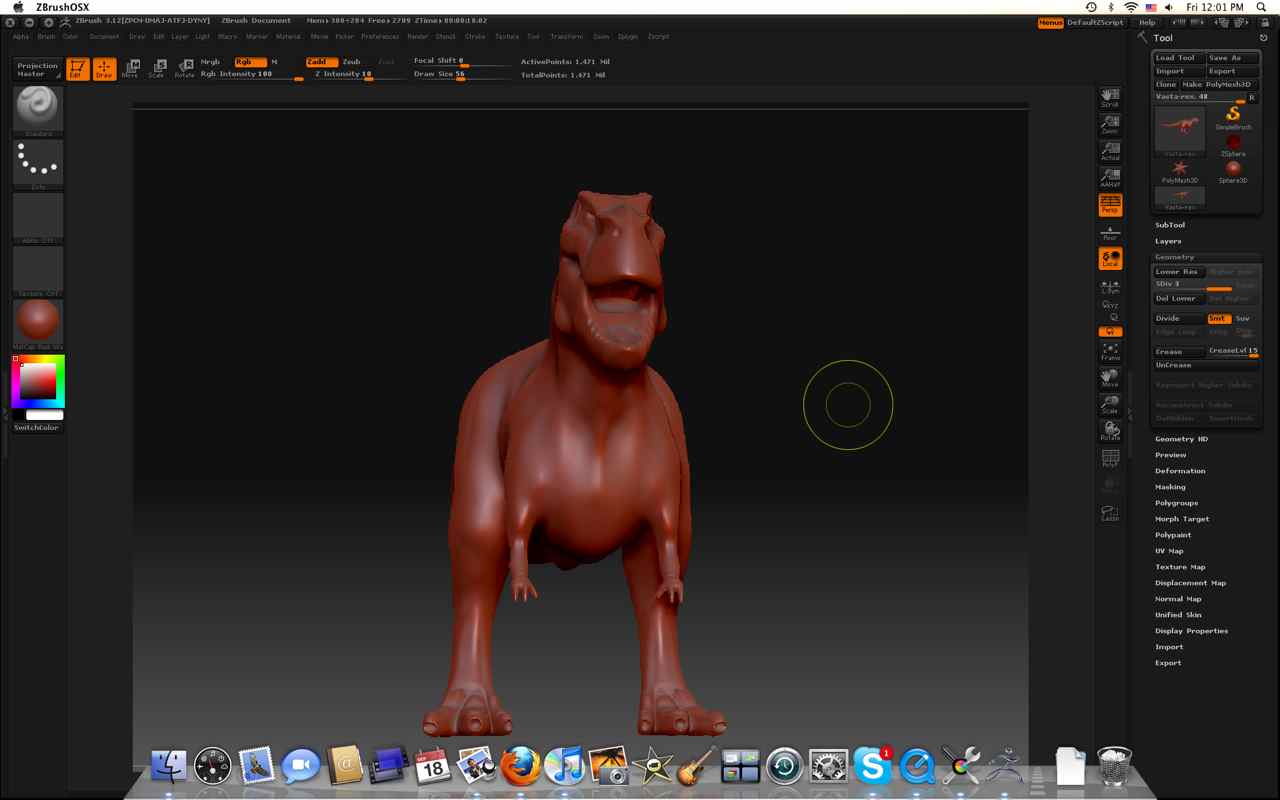This screenshot has width=1280, height=800.
Task: Select the PolyMesh3D star tool
Action: (x=1180, y=171)
